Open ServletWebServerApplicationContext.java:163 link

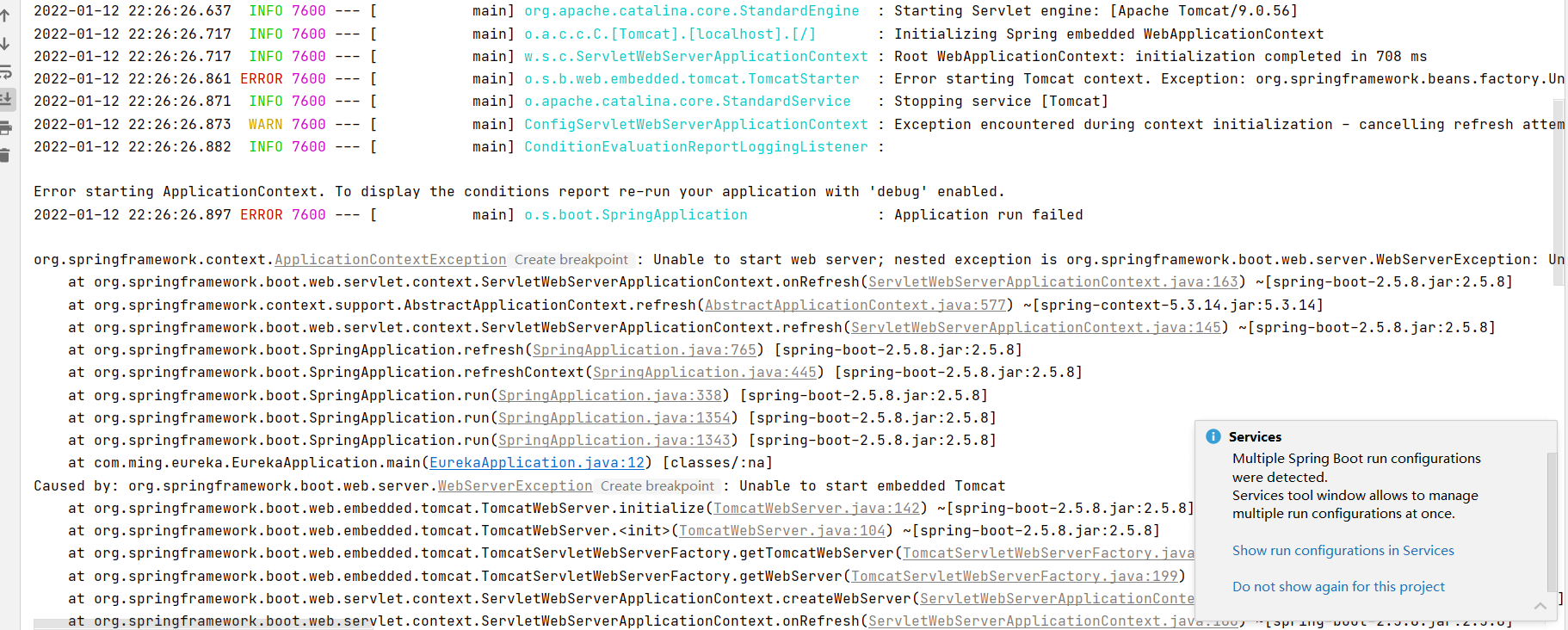pyautogui.click(x=1053, y=282)
